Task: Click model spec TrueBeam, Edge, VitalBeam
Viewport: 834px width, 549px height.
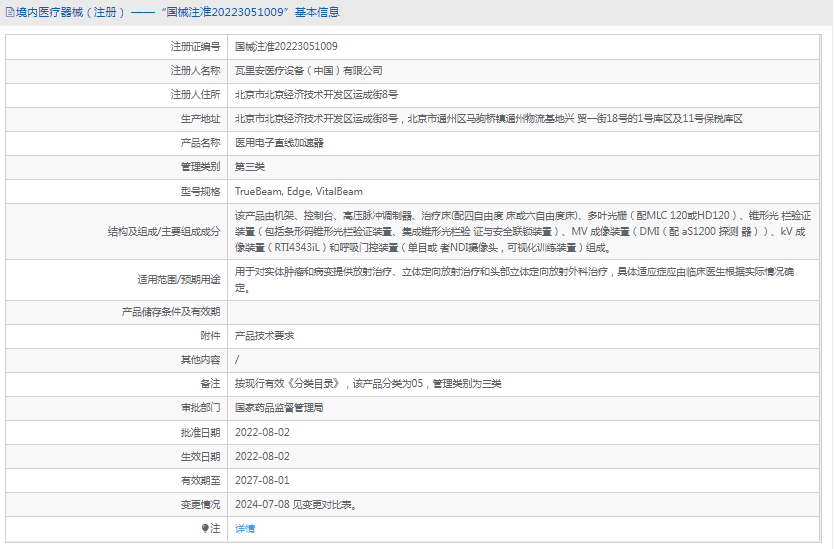Action: [298, 192]
